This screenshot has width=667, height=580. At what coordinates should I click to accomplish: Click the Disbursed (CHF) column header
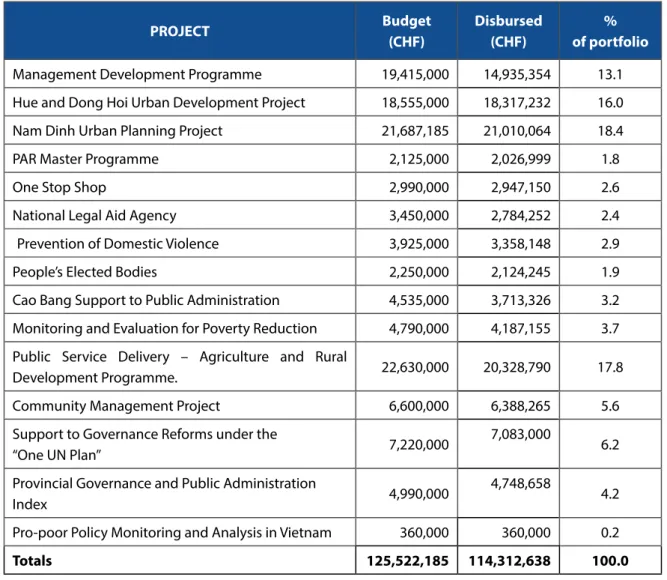click(x=508, y=31)
